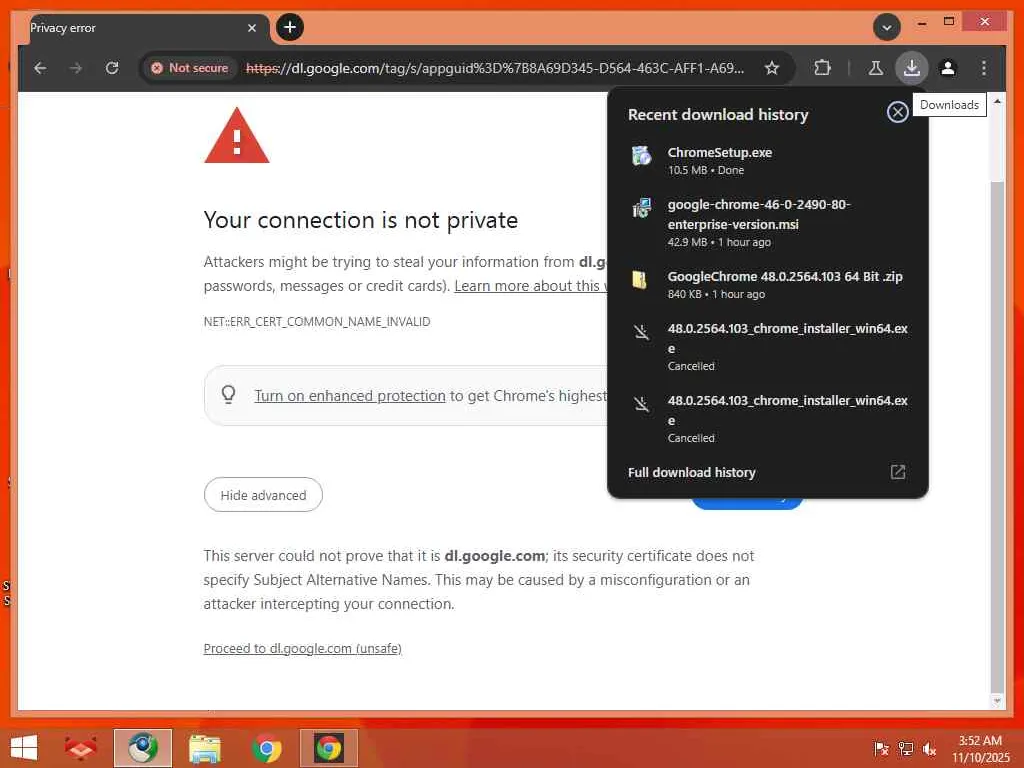Click Proceed to dl.google.com (unsafe) link
The height and width of the screenshot is (768, 1024).
coord(302,648)
